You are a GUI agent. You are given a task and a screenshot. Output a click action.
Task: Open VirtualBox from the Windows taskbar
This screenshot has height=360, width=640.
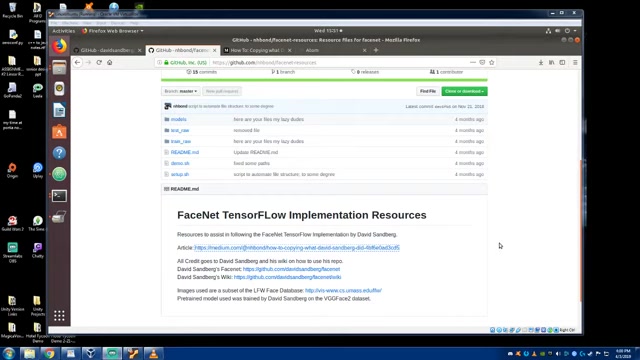[x=91, y=353]
